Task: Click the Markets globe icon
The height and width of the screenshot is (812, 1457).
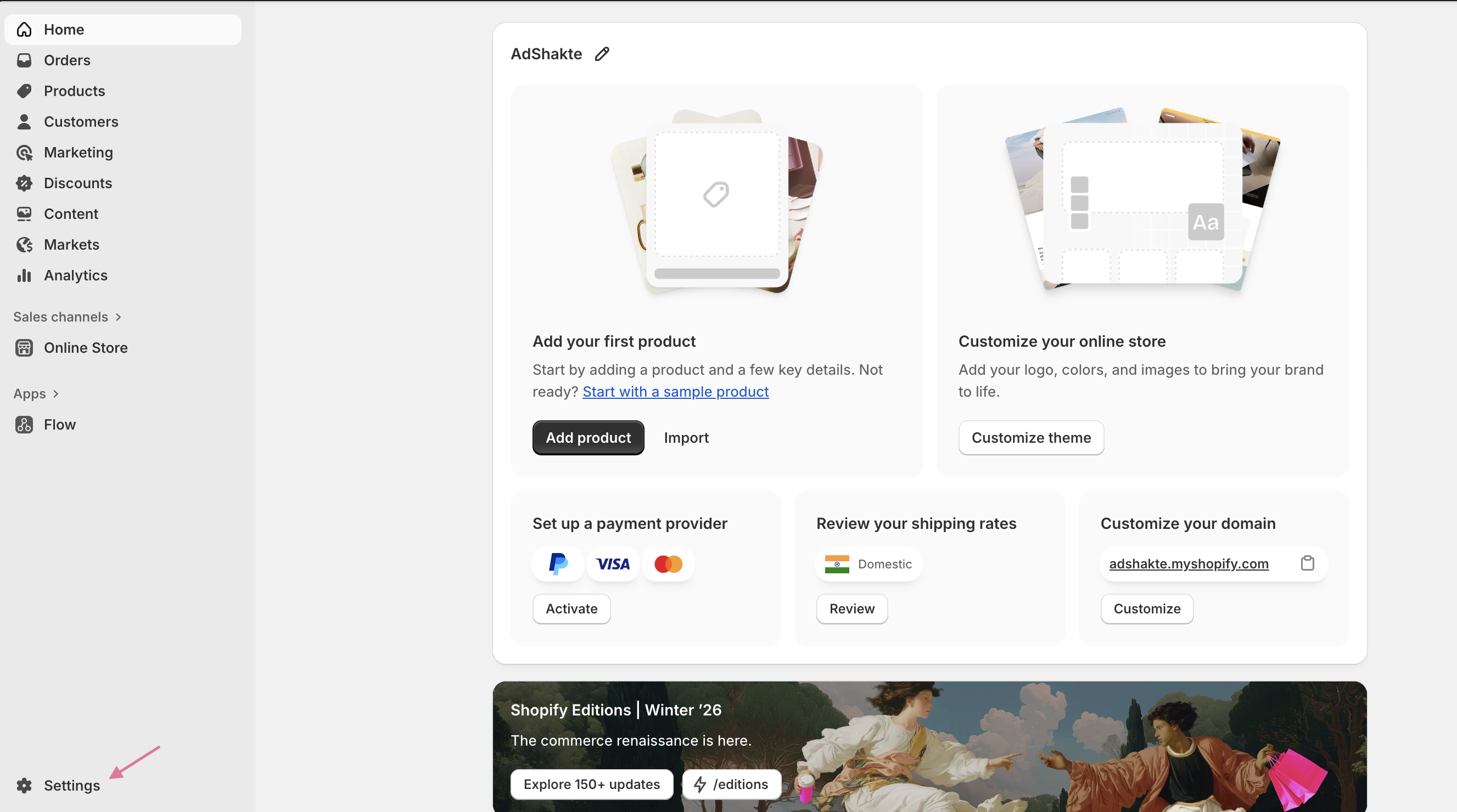Action: pos(24,245)
